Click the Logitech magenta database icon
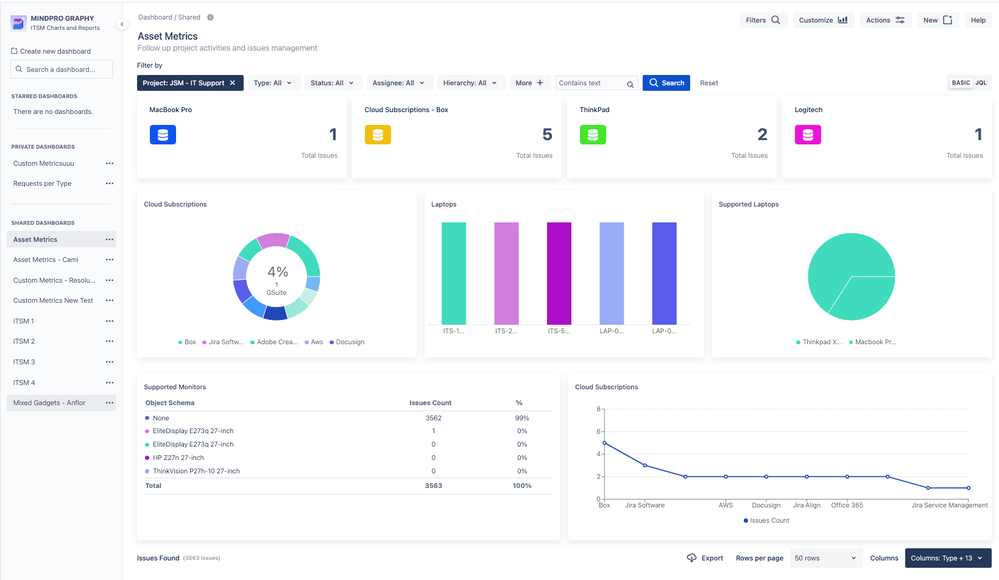999x580 pixels. (808, 134)
